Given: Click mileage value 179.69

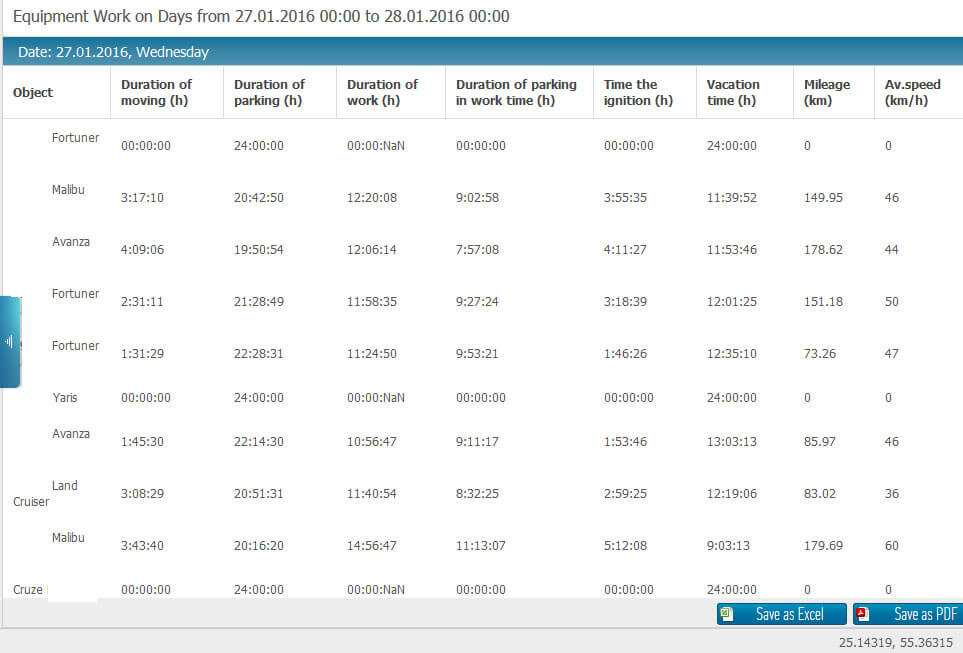Looking at the screenshot, I should 823,545.
